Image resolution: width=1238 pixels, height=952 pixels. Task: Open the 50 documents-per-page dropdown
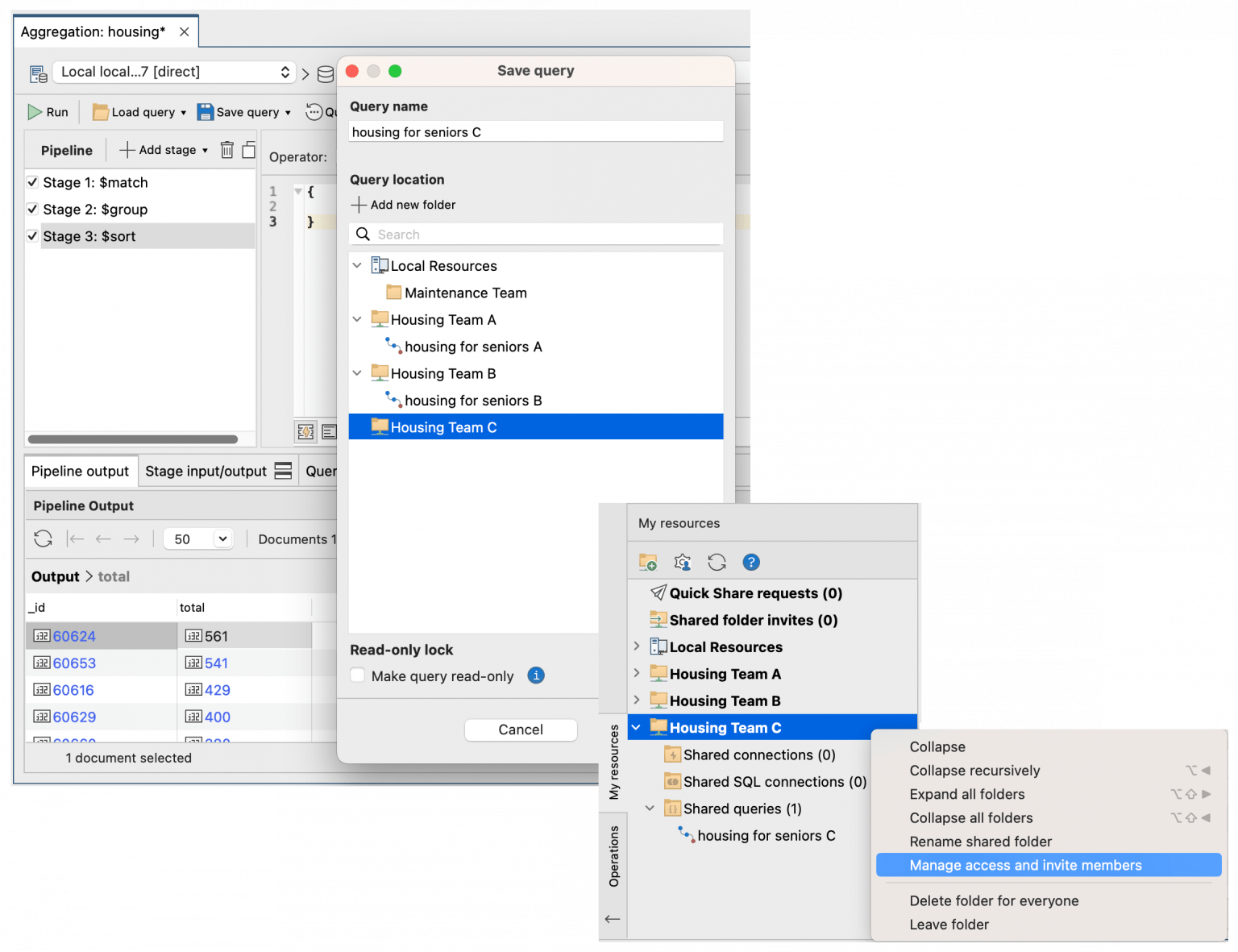tap(198, 538)
